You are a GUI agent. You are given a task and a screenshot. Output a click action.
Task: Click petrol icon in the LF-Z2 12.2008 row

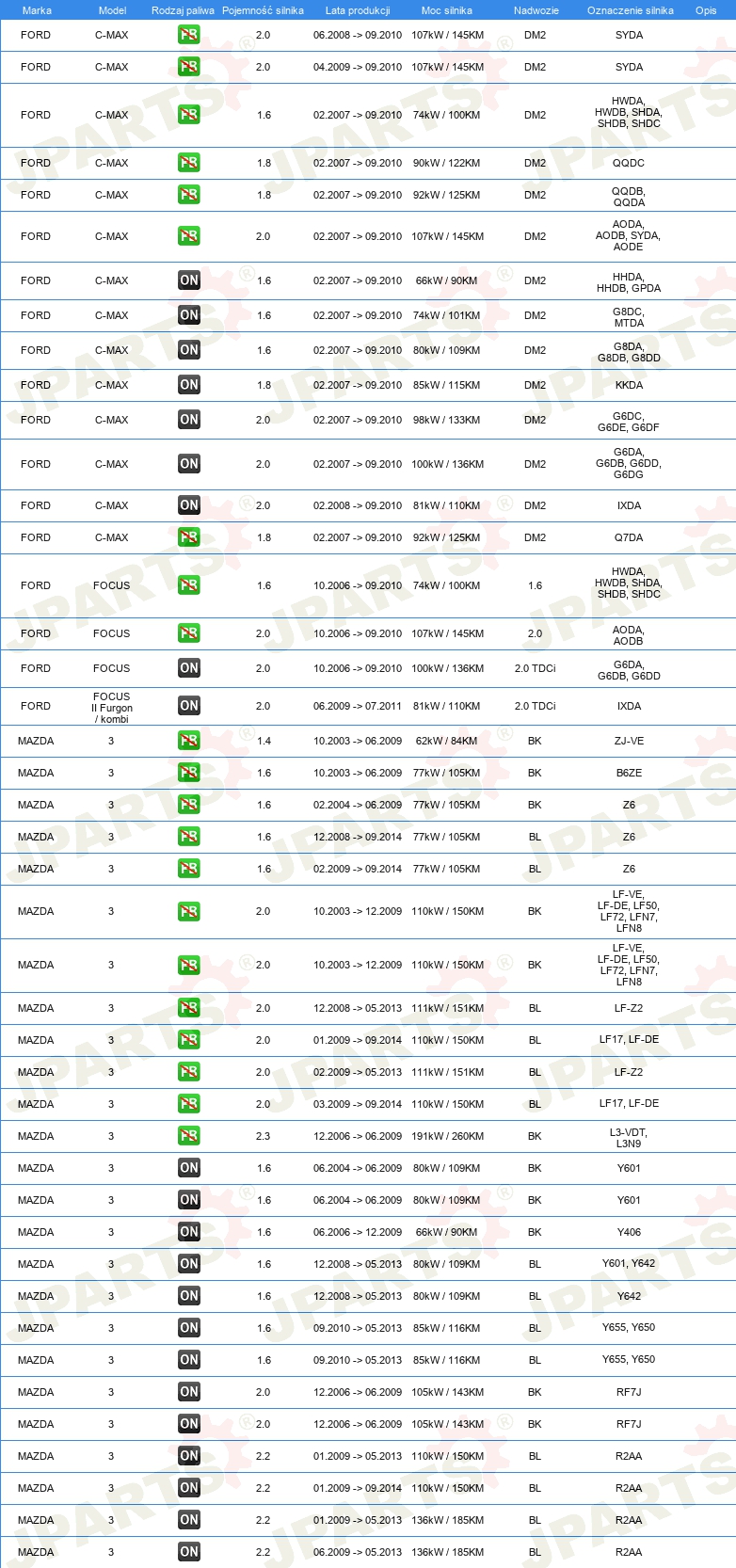click(189, 1008)
